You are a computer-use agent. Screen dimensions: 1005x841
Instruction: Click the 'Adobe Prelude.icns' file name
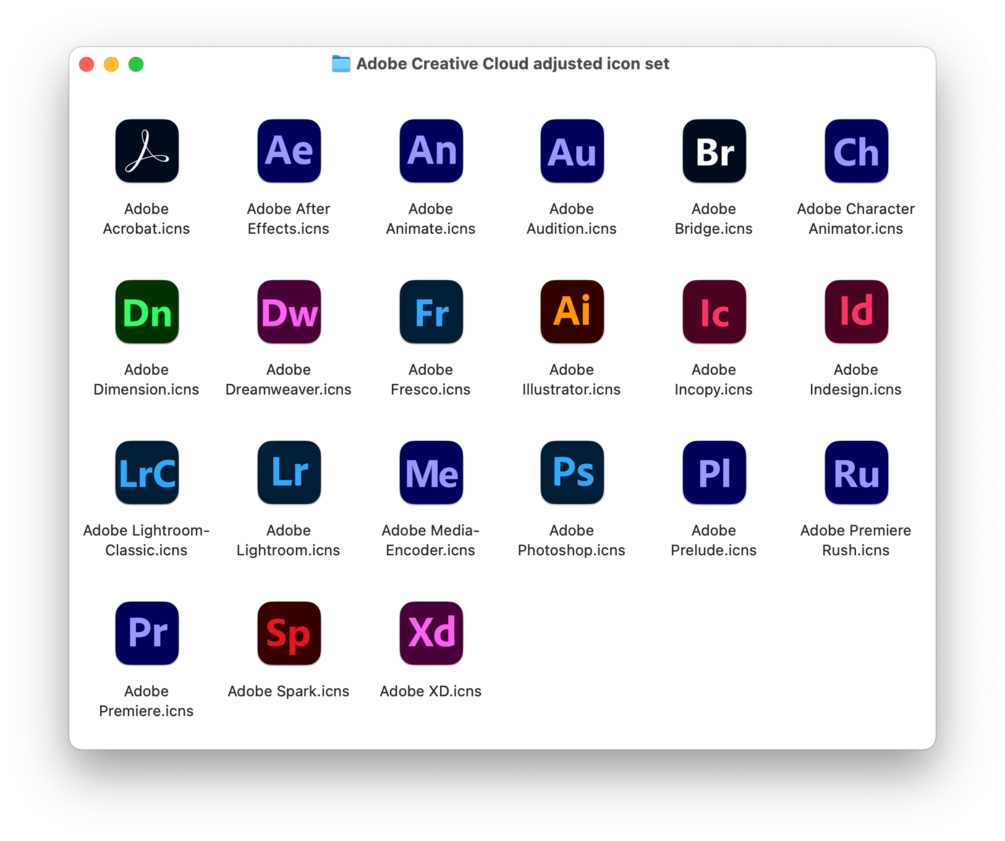(x=713, y=540)
